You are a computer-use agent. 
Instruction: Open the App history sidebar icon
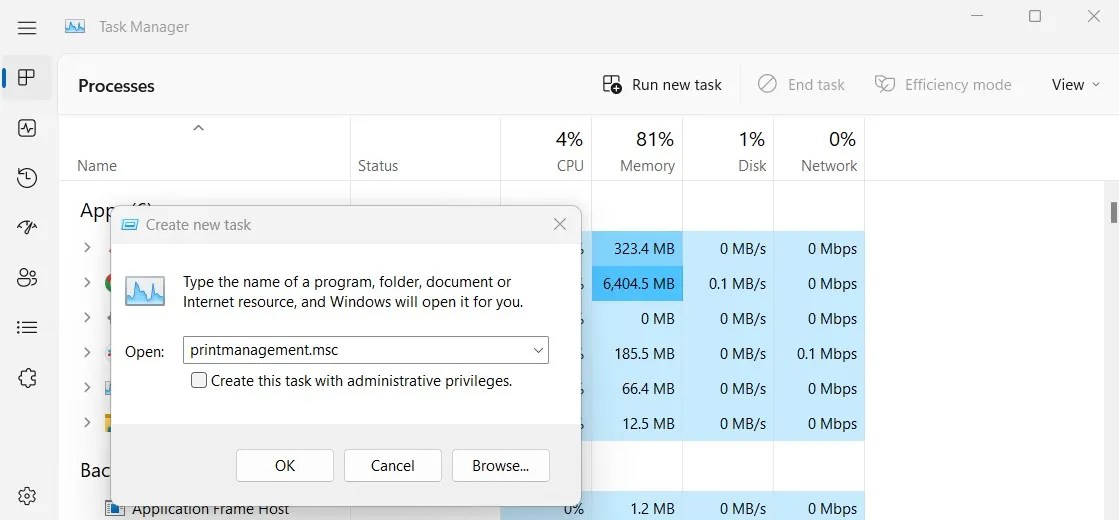[x=27, y=178]
